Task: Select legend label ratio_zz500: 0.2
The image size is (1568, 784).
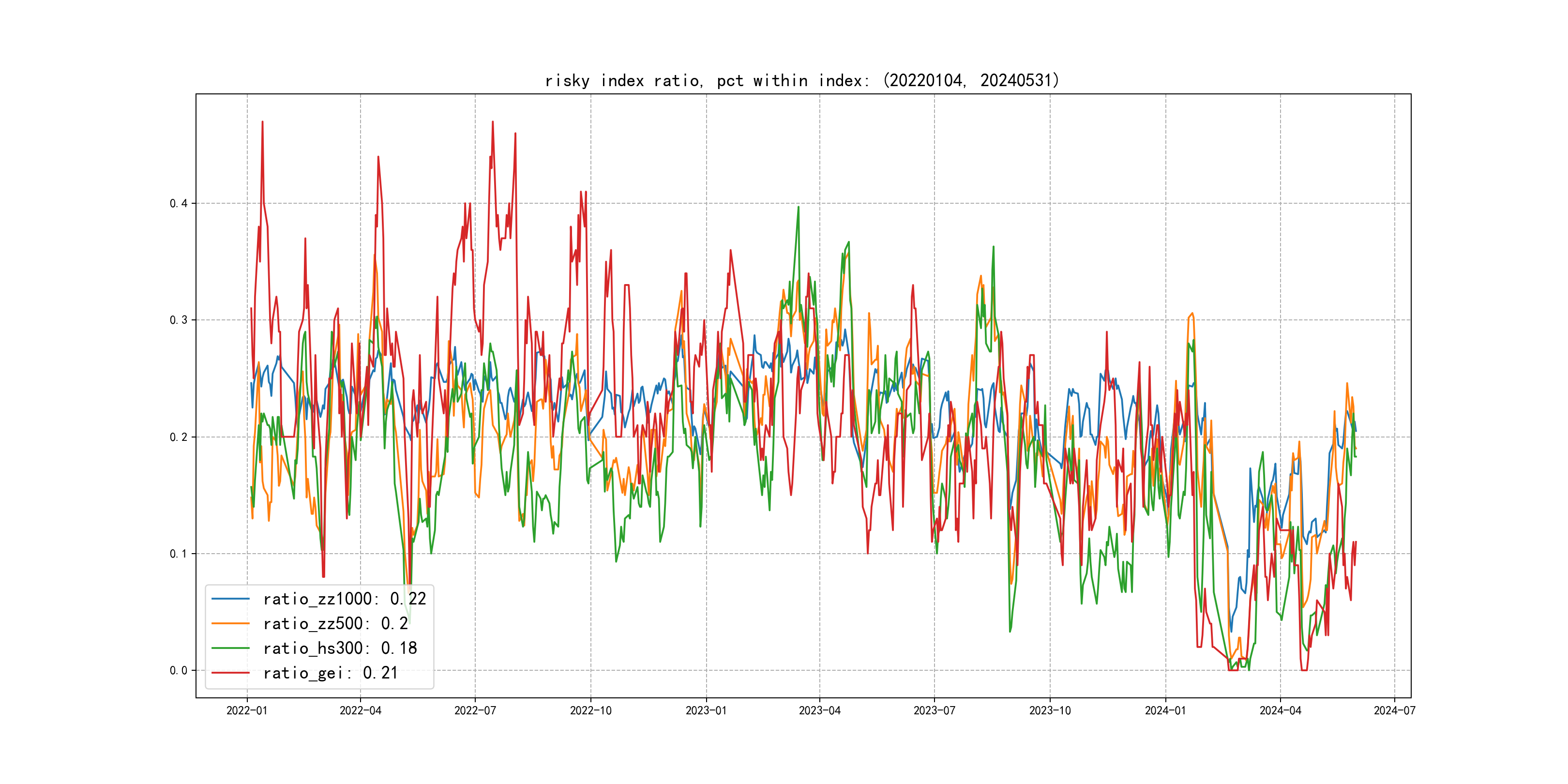Action: [335, 623]
